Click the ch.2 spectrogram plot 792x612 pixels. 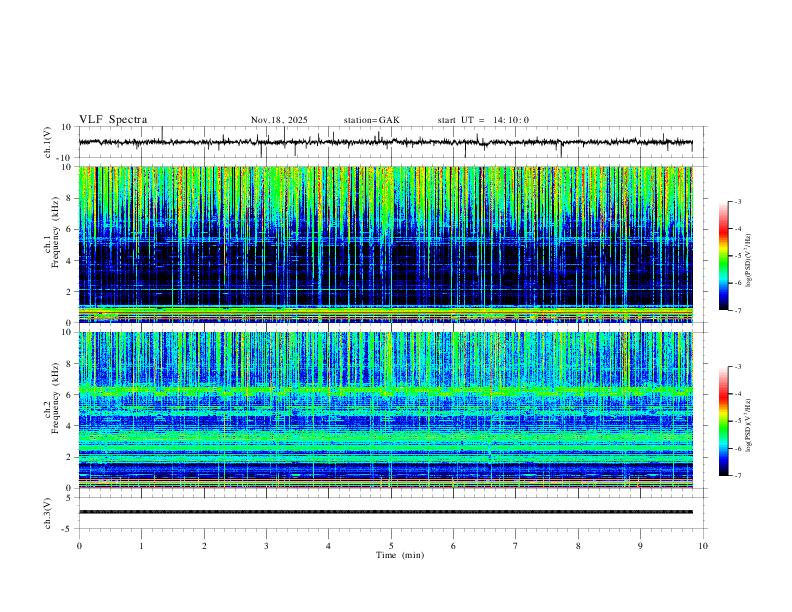(385, 410)
